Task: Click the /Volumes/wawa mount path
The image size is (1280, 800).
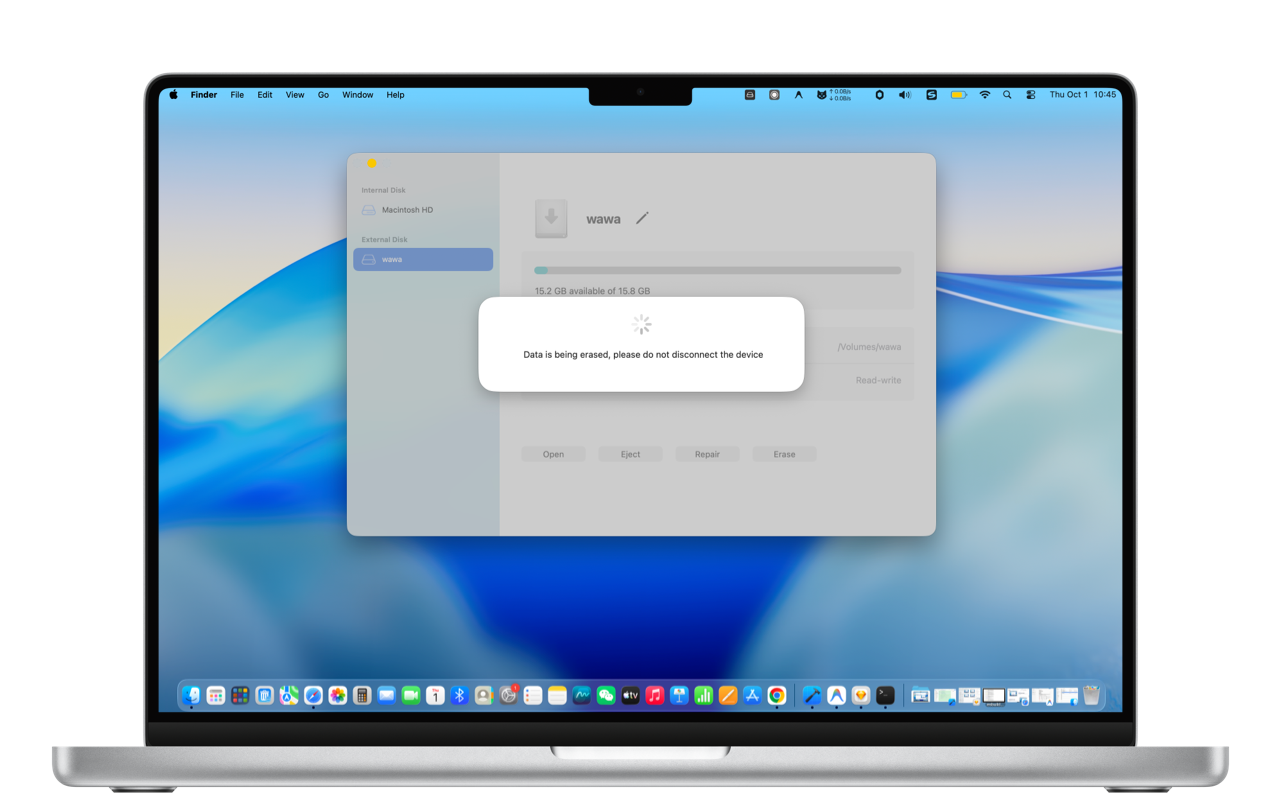Action: tap(869, 347)
